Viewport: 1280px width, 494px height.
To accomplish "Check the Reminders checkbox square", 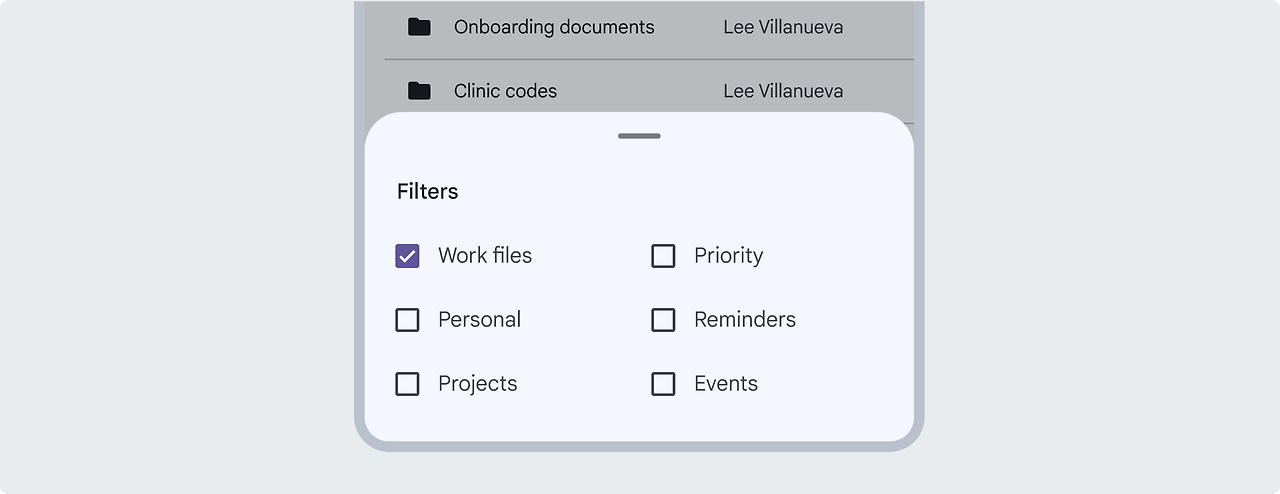I will pos(663,320).
